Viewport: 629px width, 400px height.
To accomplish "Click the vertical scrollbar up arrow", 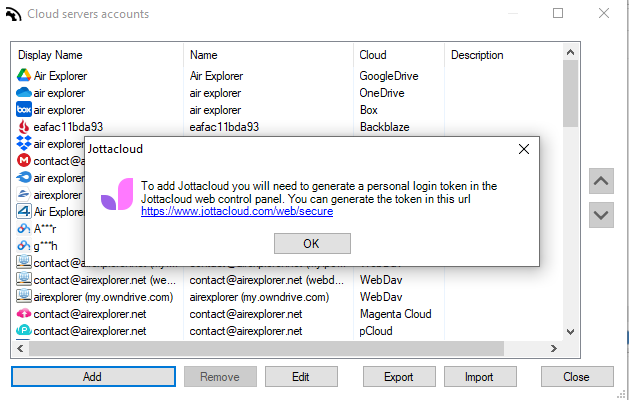I will [570, 52].
